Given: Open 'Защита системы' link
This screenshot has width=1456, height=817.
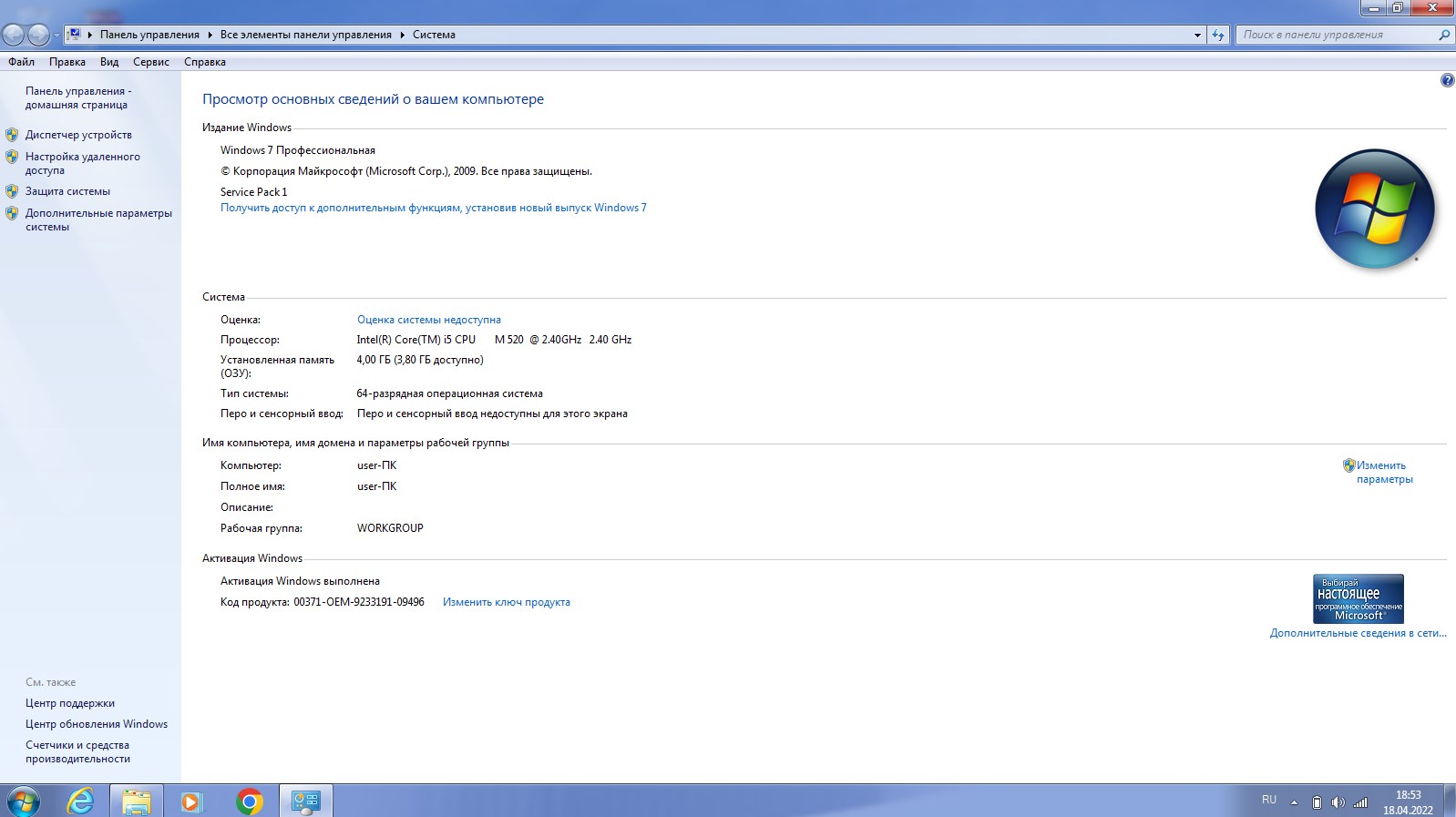Looking at the screenshot, I should click(x=67, y=191).
